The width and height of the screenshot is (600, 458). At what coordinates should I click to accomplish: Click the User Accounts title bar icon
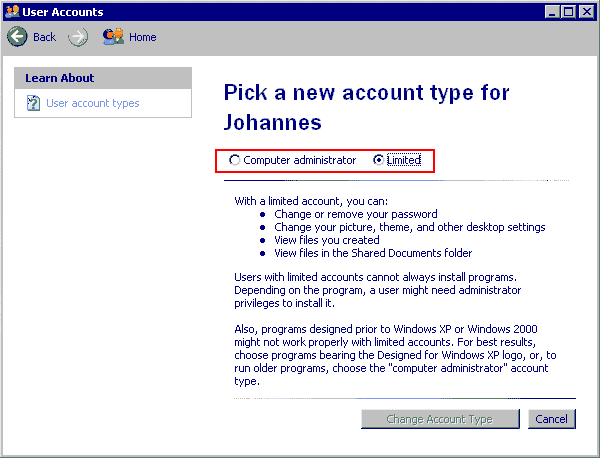coord(12,11)
